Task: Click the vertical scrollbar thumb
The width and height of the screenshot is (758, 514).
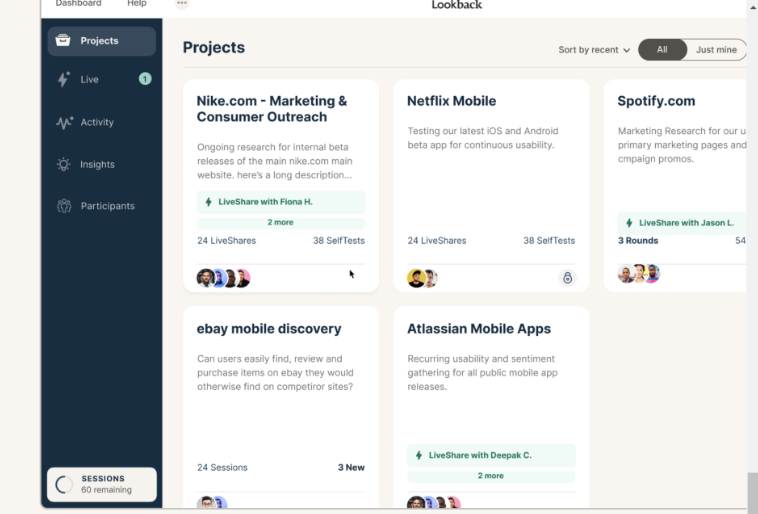Action: pos(752,492)
